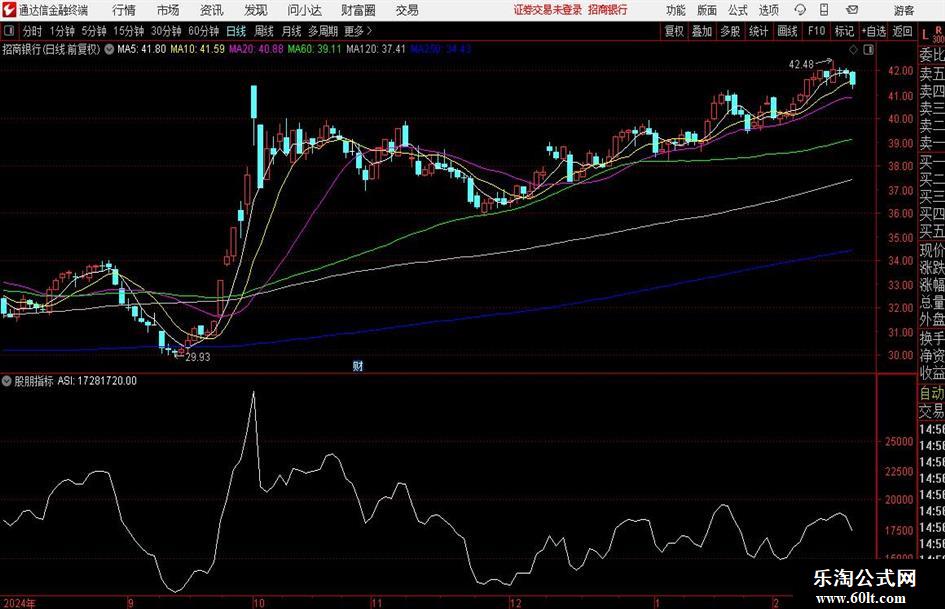
Task: Click the 画线 drawing button
Action: pyautogui.click(x=787, y=31)
